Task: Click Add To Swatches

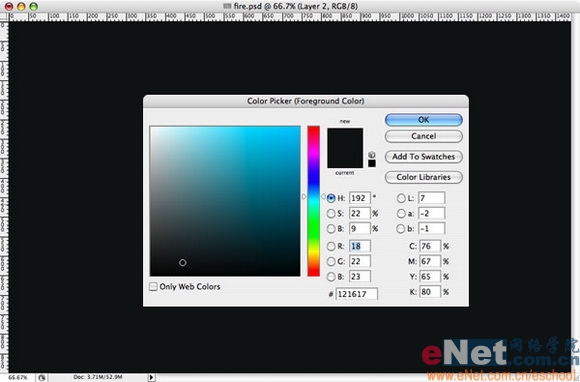Action: coord(424,157)
